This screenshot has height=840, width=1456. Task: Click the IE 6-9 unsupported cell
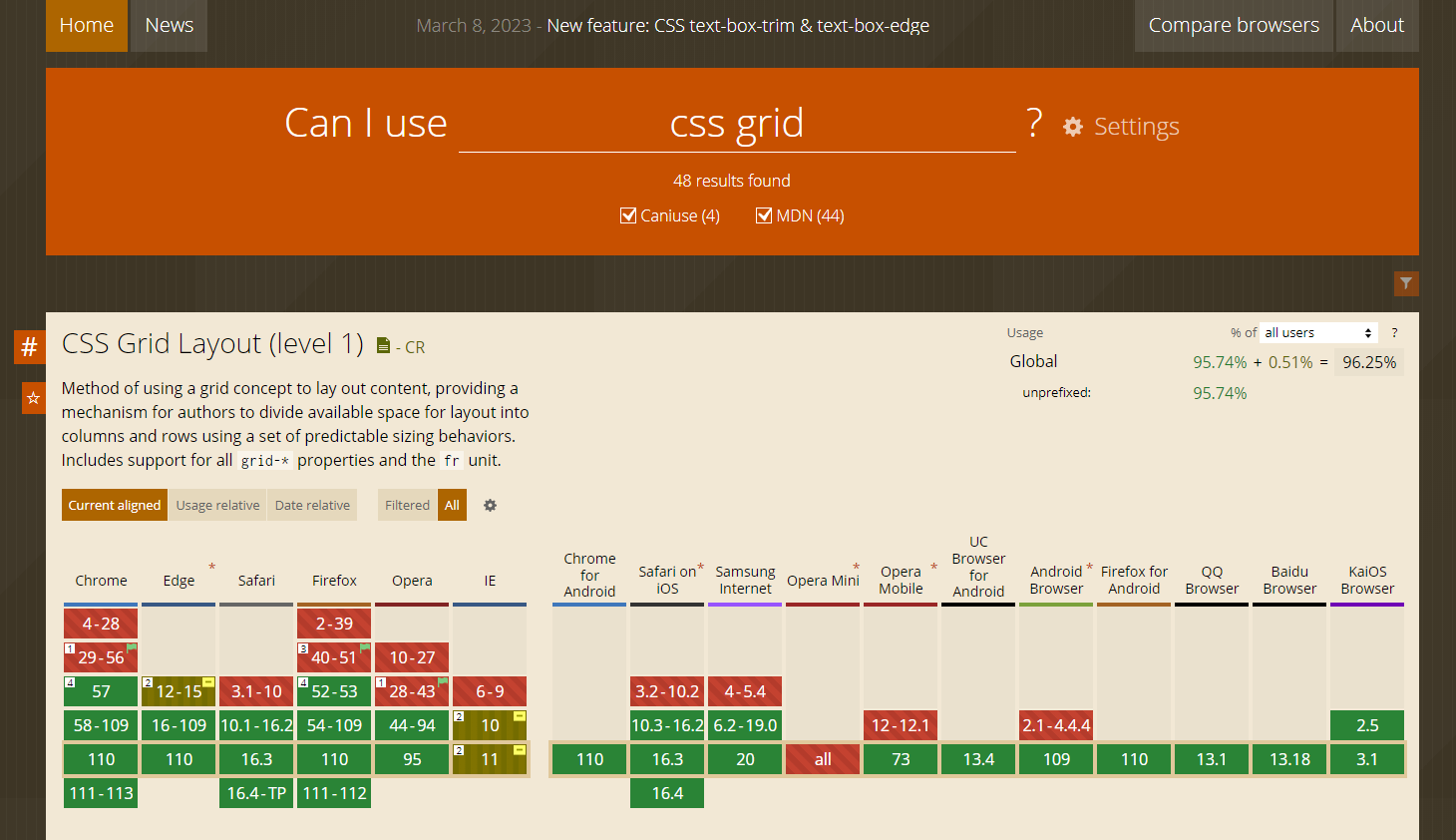(490, 691)
